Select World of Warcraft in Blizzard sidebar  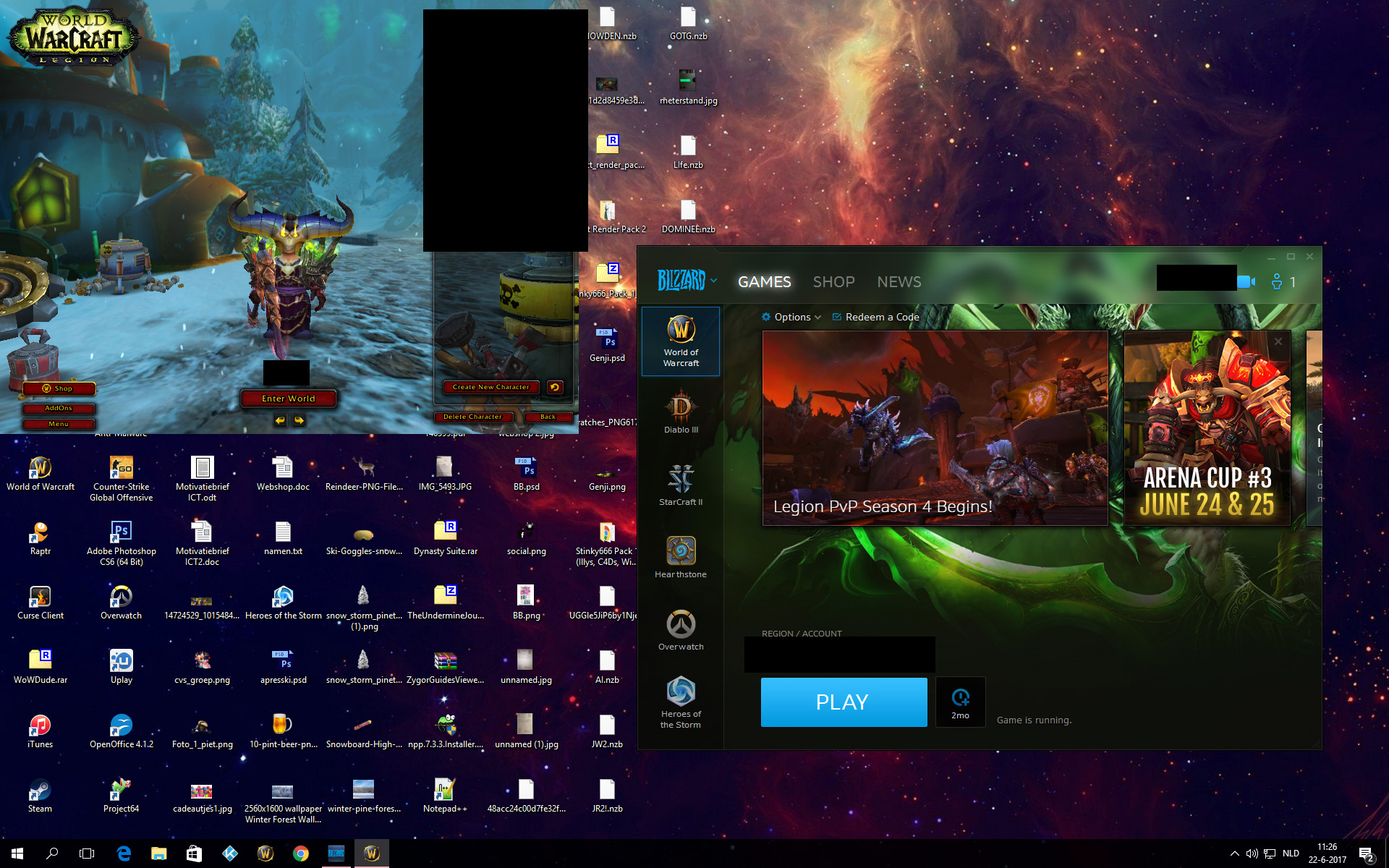pos(681,341)
